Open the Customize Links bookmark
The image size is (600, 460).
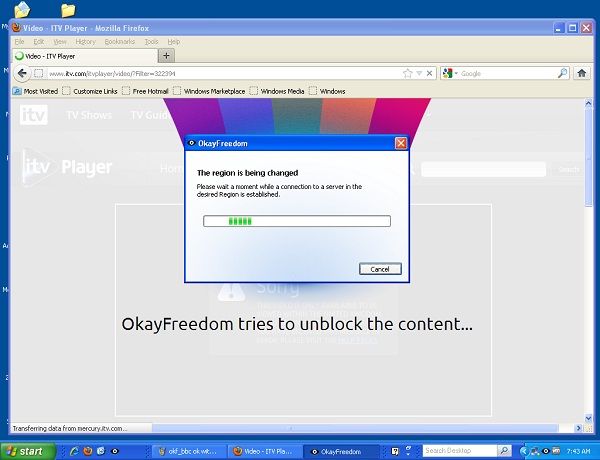pyautogui.click(x=90, y=91)
